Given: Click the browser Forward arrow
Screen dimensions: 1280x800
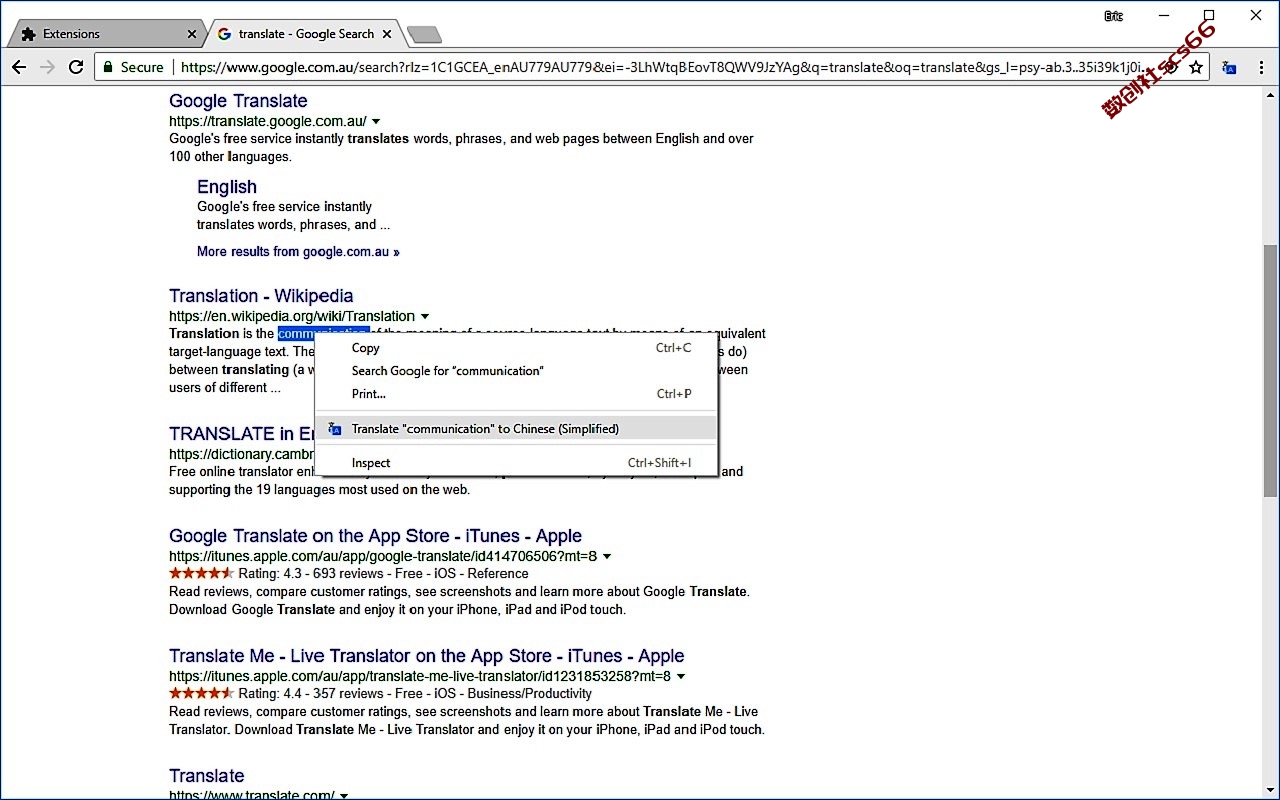Looking at the screenshot, I should 47,67.
